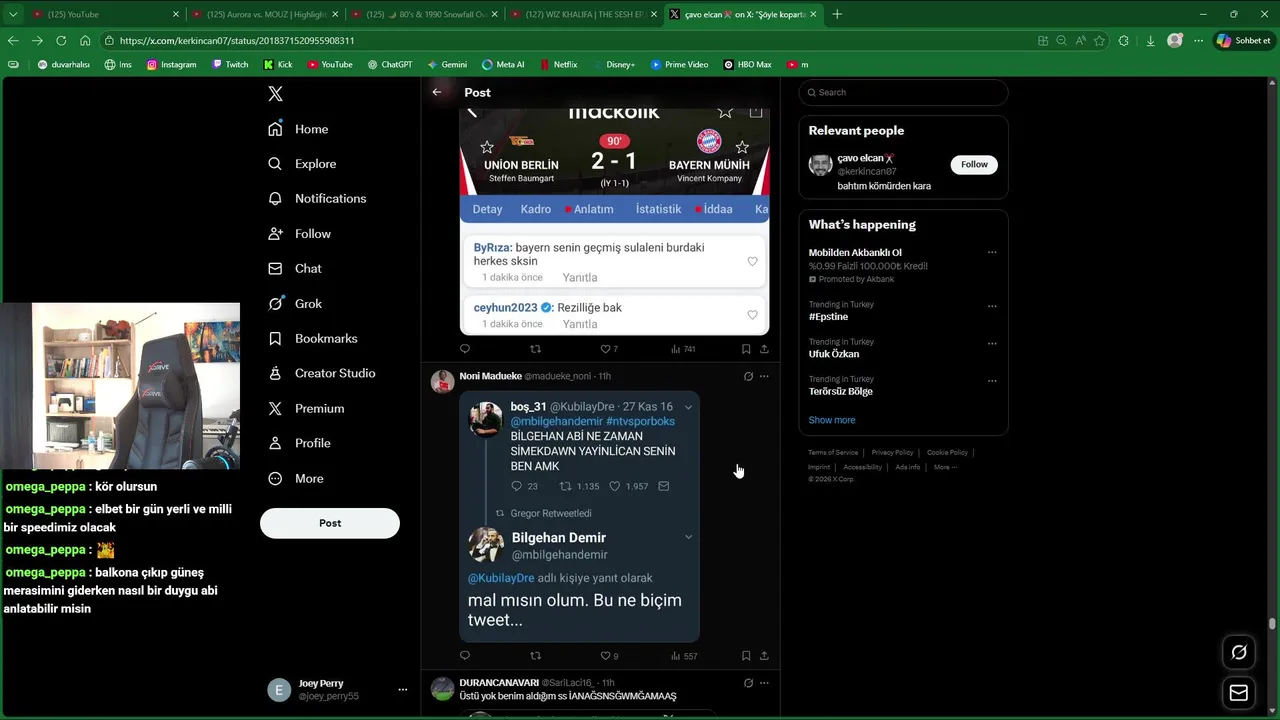The height and width of the screenshot is (720, 1280).
Task: Share the Union Berlin match post
Action: pyautogui.click(x=765, y=349)
